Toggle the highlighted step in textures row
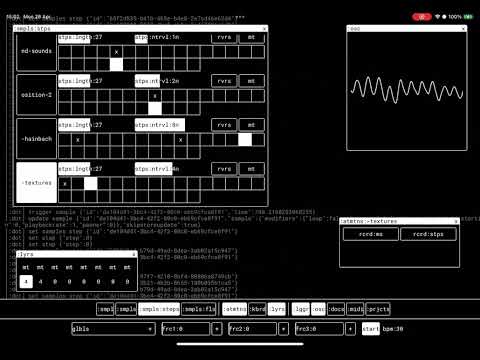Image resolution: width=480 pixels, height=360 pixels. 91,184
